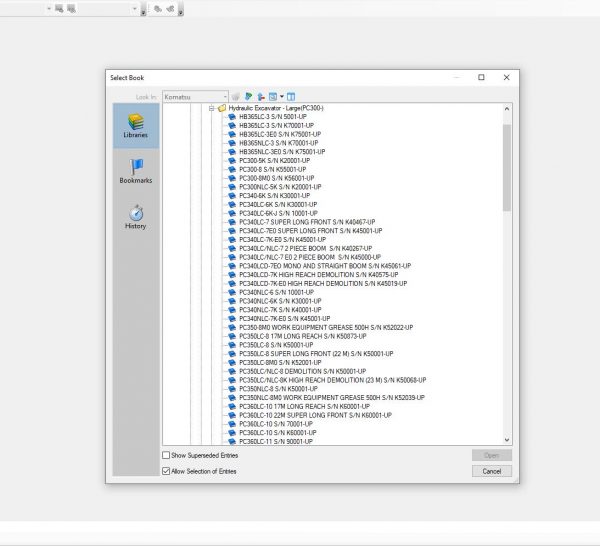Click book icon beside PC300NLC-5K S/N K20001-UP
Image resolution: width=600 pixels, height=546 pixels.
tap(232, 187)
